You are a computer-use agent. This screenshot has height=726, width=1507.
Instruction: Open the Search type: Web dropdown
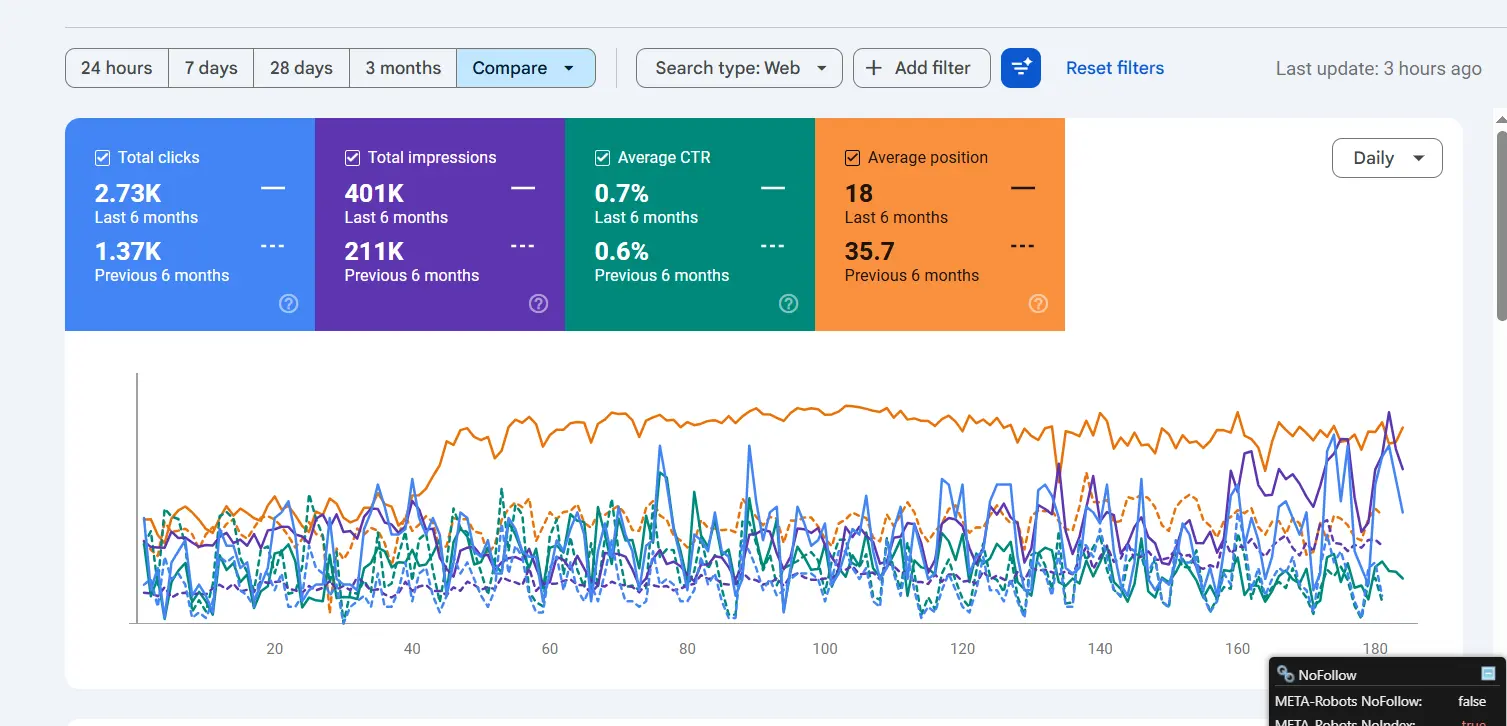[x=739, y=68]
